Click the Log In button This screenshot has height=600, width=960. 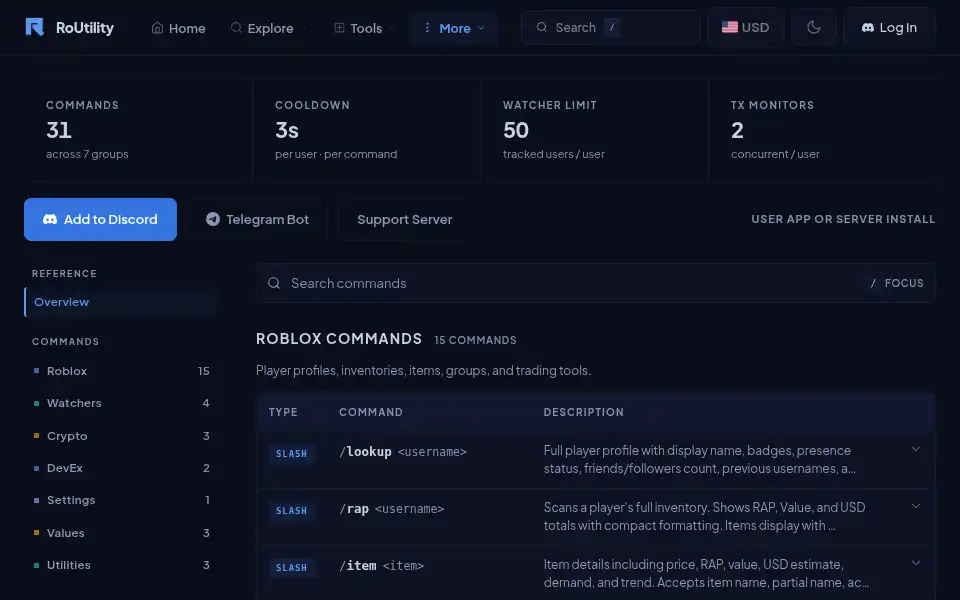[889, 28]
